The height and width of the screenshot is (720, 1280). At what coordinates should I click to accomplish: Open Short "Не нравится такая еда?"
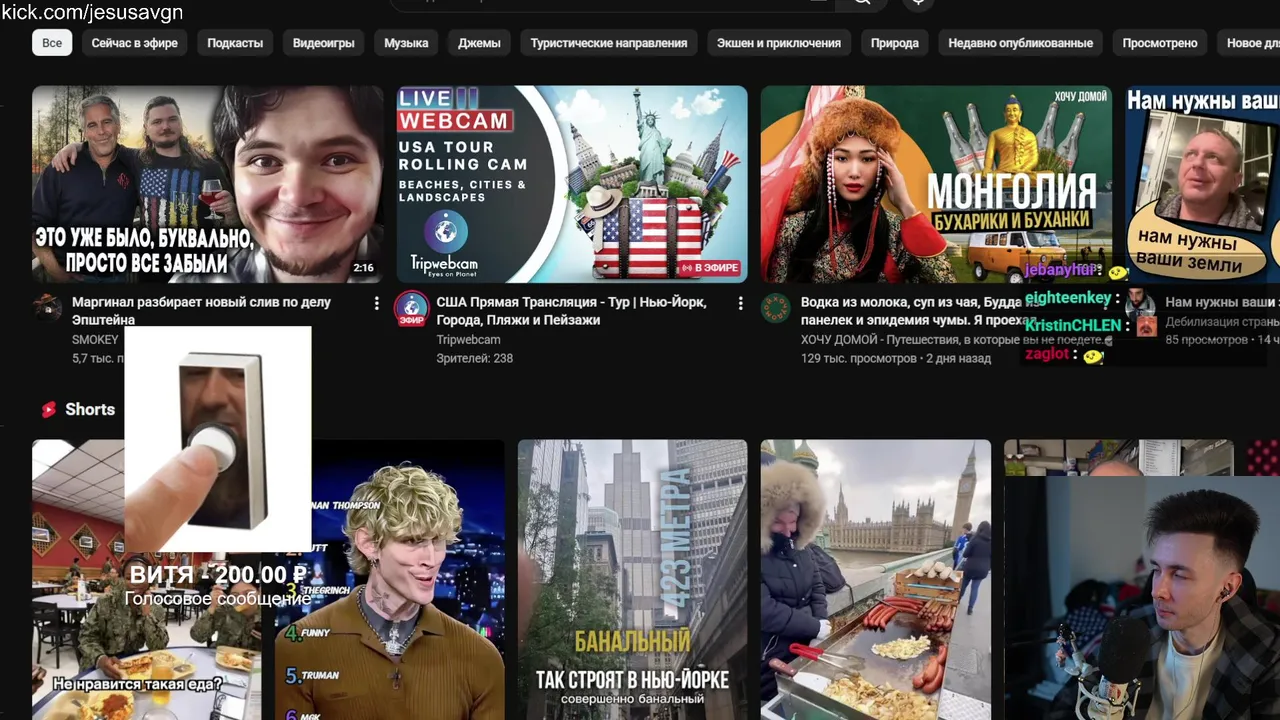[147, 580]
